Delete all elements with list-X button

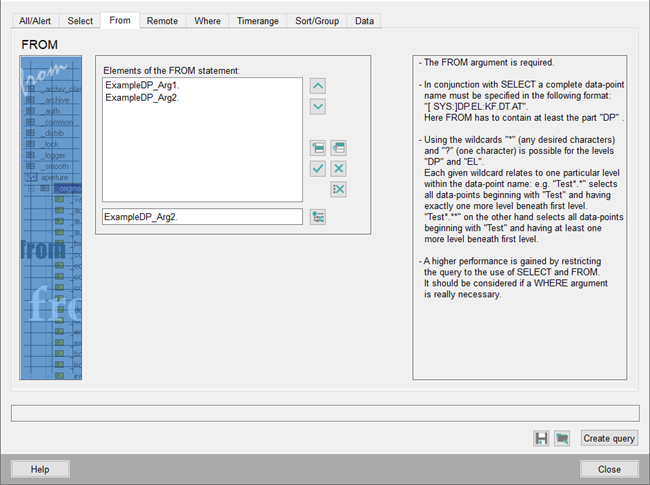click(338, 189)
